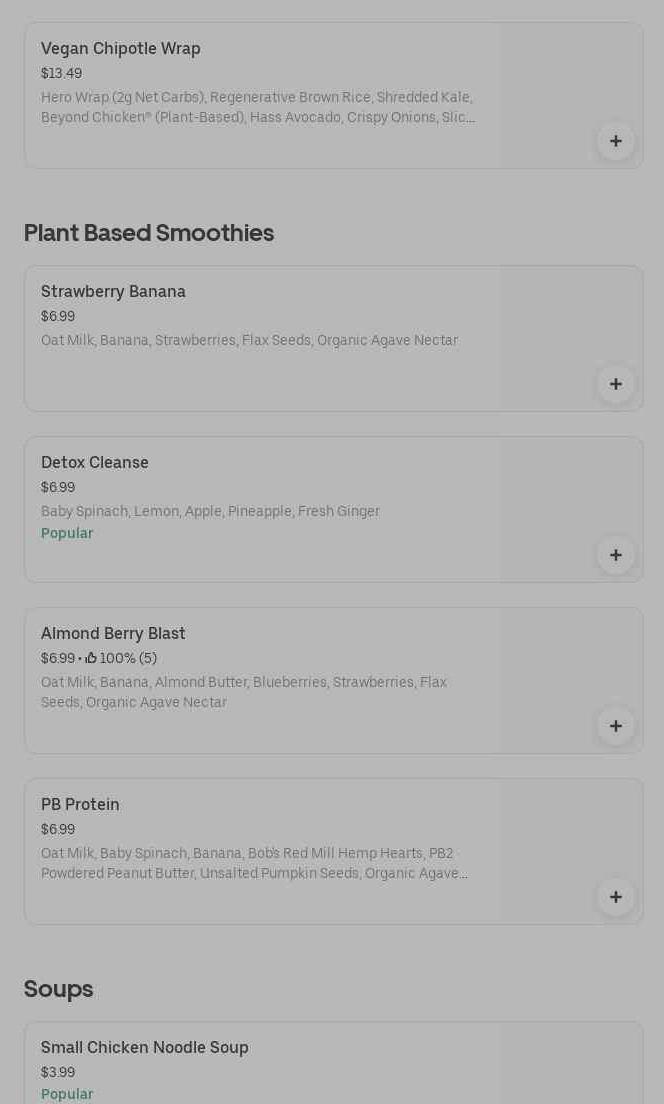View the PB Protein item title

pos(80,805)
